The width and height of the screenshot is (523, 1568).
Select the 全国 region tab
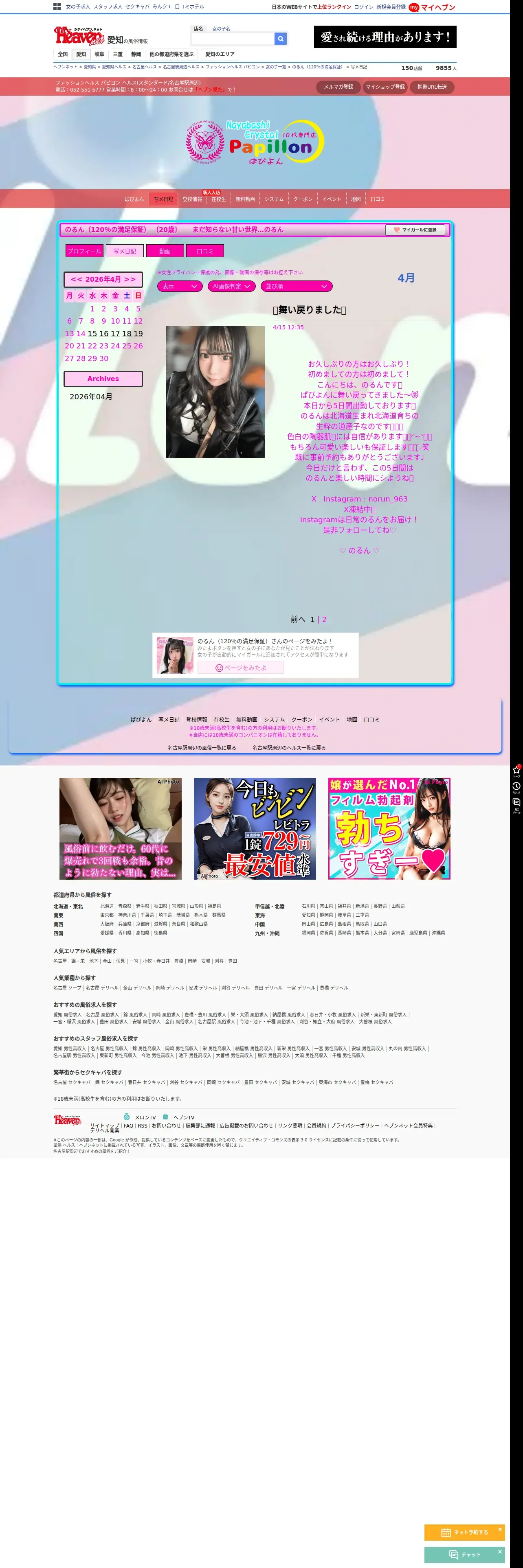[63, 54]
